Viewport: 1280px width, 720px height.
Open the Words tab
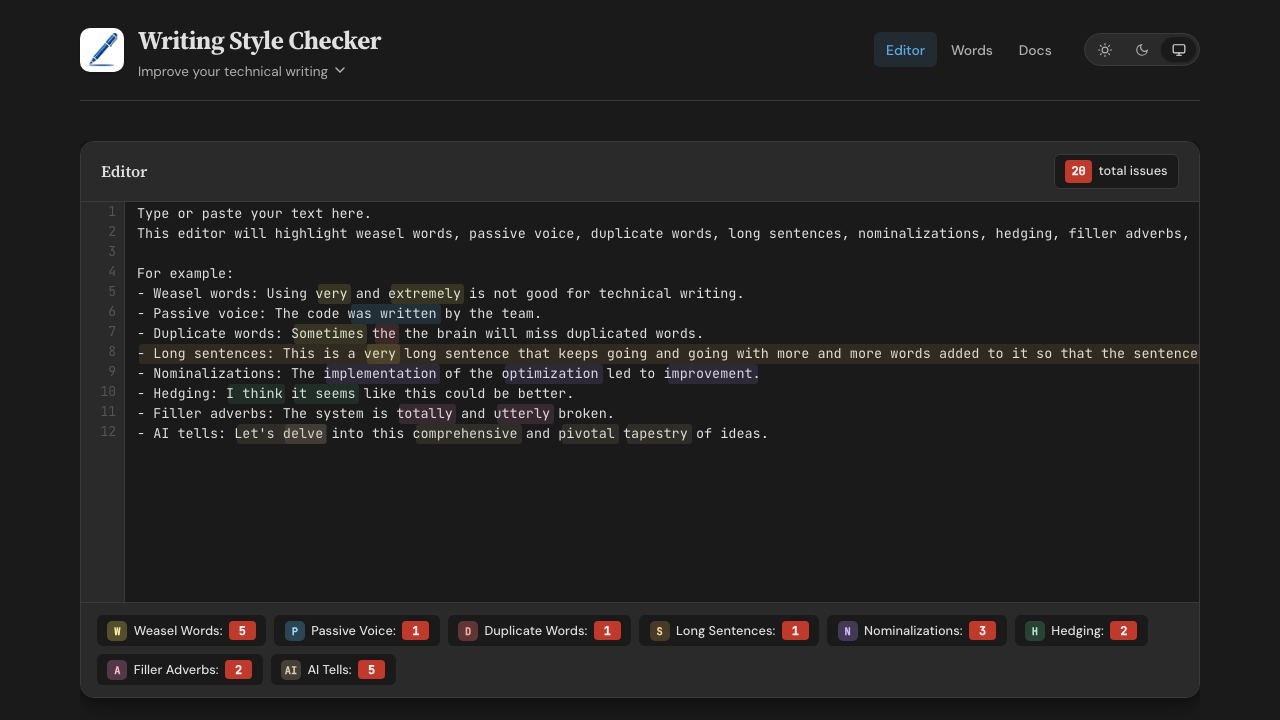[972, 50]
